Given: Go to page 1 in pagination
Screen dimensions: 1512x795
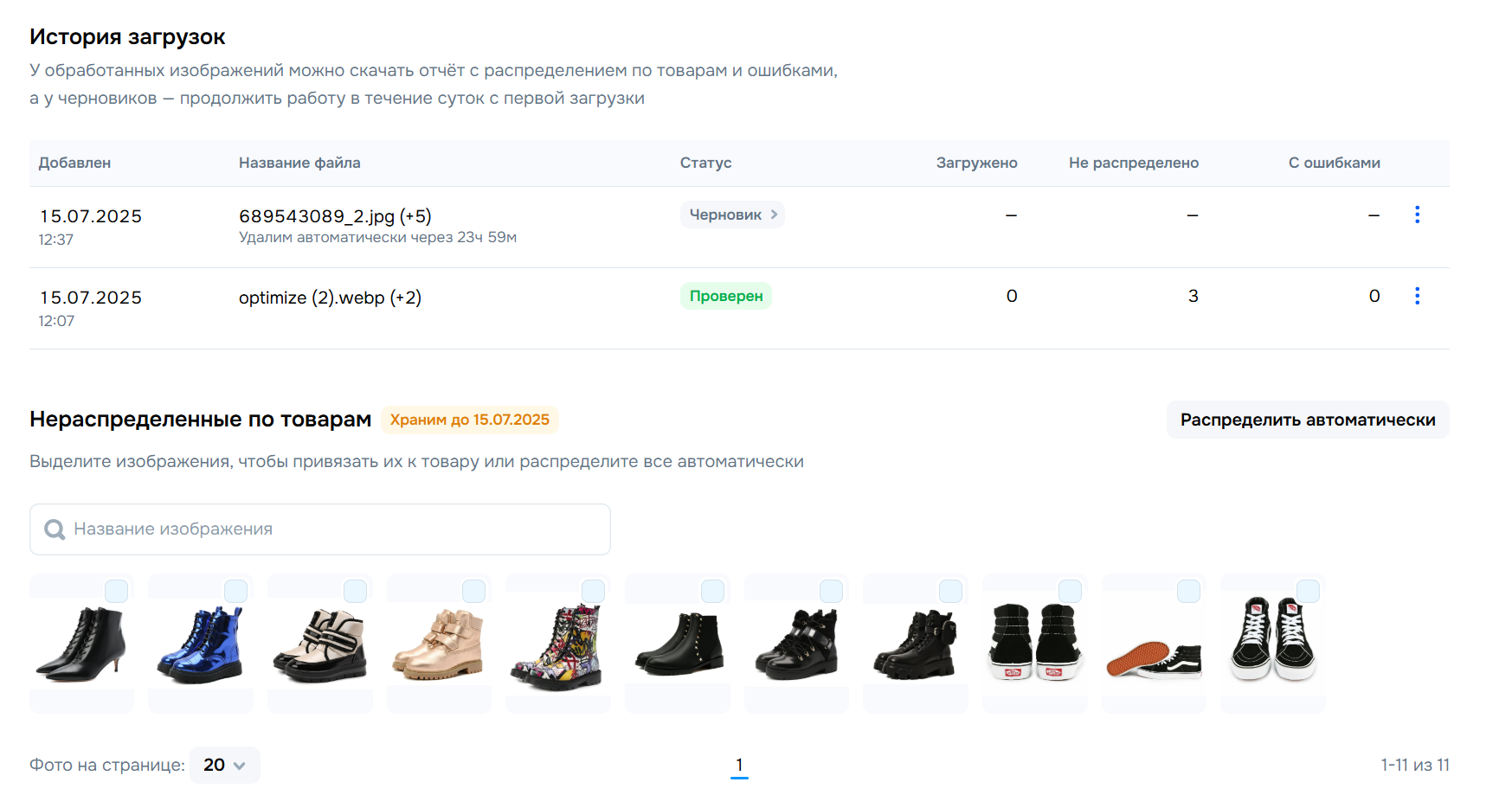Looking at the screenshot, I should coord(739,765).
